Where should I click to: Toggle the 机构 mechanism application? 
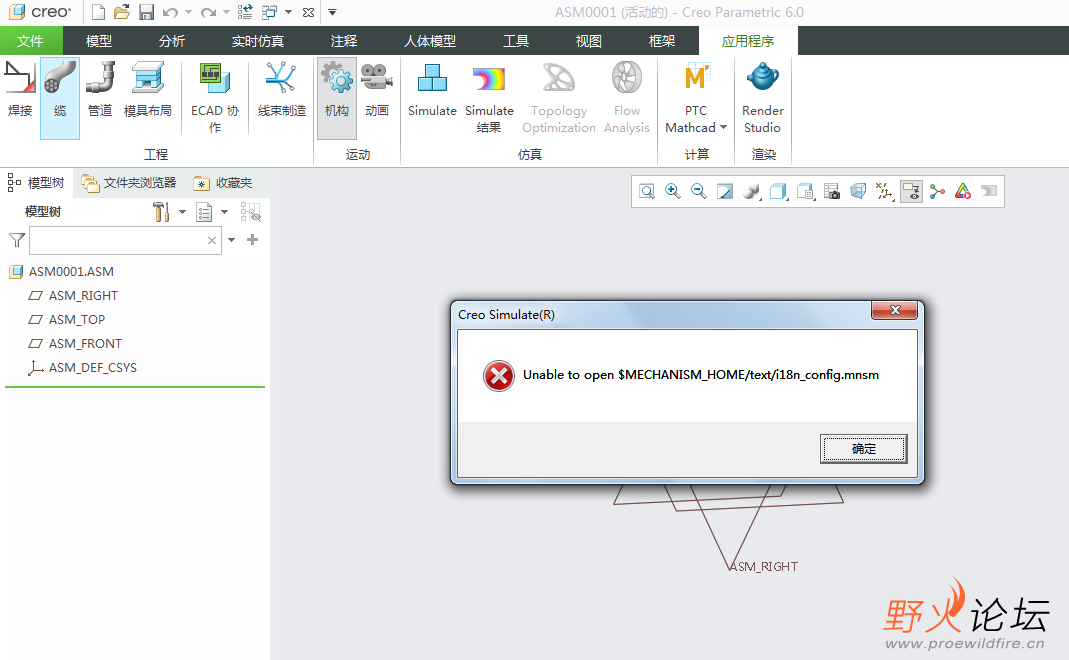click(x=337, y=98)
